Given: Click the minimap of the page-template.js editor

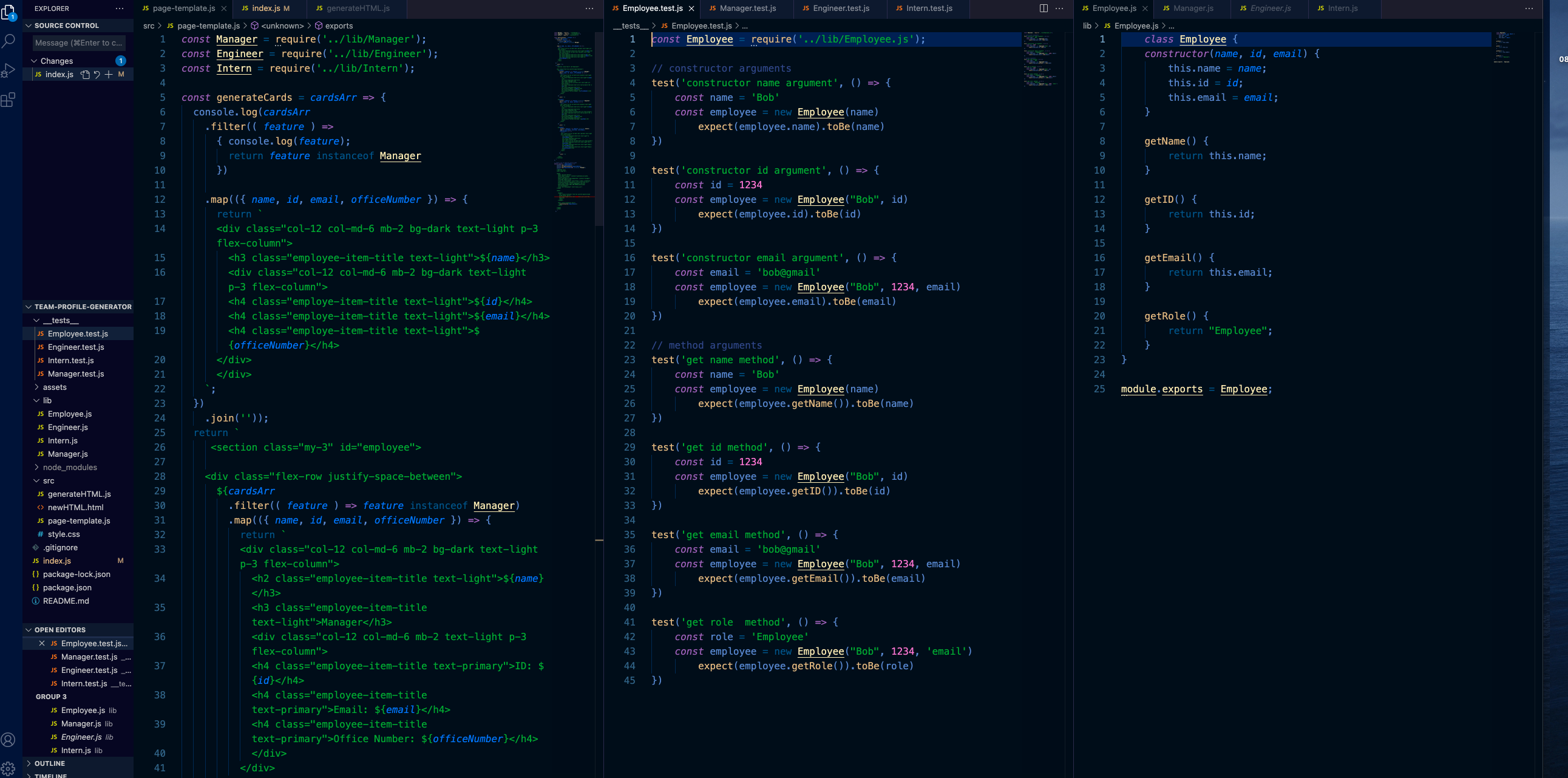Looking at the screenshot, I should 574,121.
